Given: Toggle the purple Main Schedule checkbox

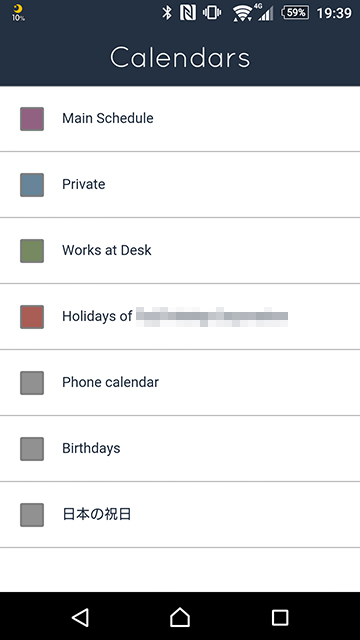Looking at the screenshot, I should [x=32, y=119].
